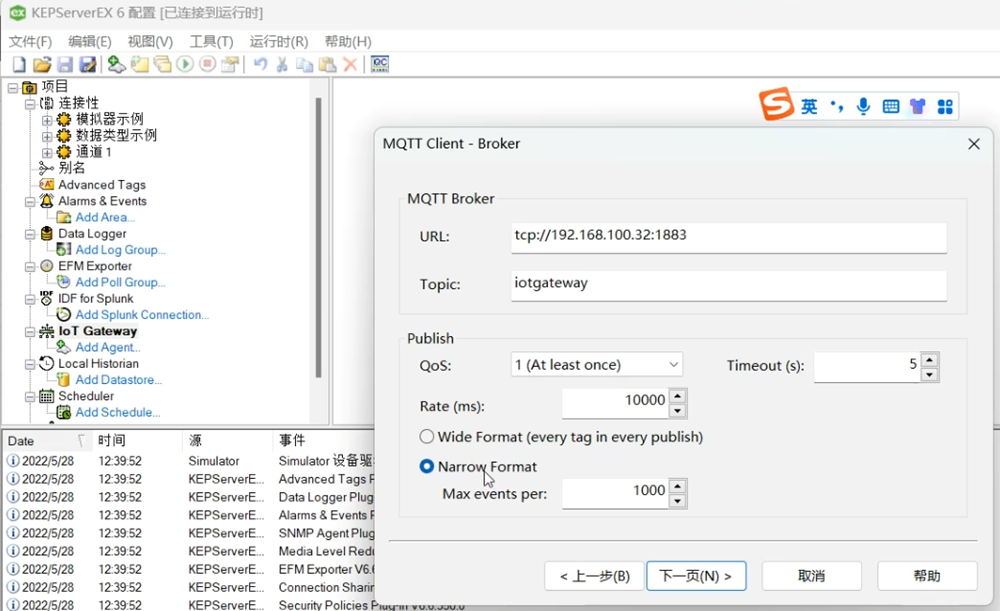The image size is (1000, 611).
Task: Click the 上一步(B) back button
Action: point(594,576)
